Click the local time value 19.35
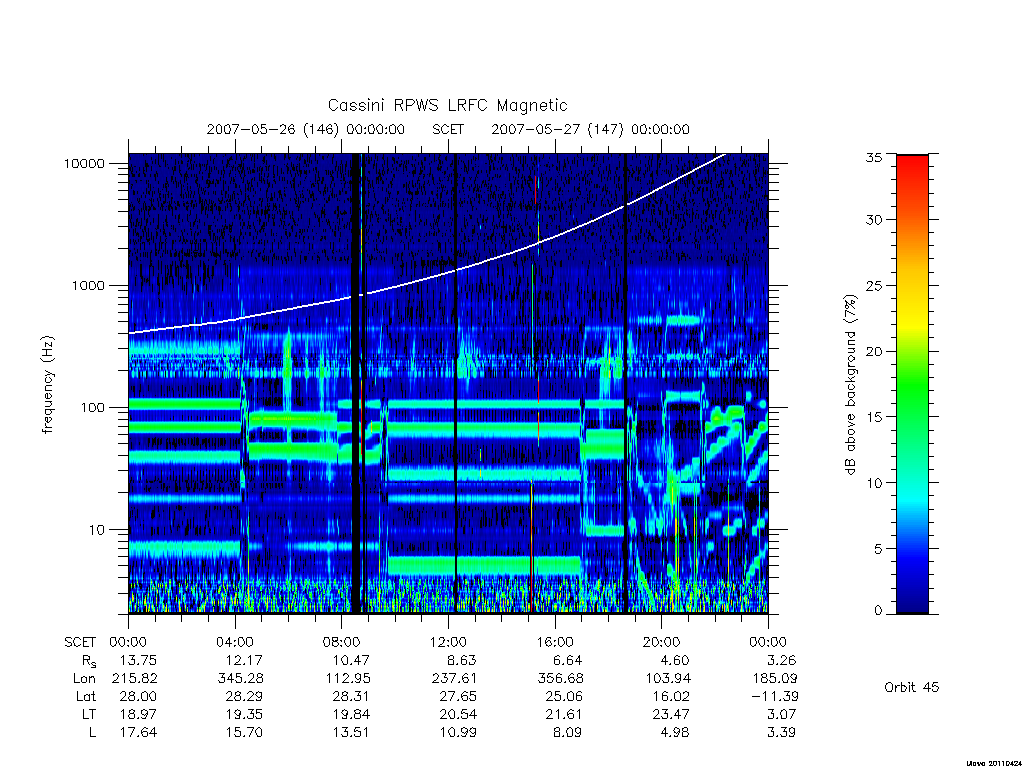The height and width of the screenshot is (768, 1024). tap(244, 714)
